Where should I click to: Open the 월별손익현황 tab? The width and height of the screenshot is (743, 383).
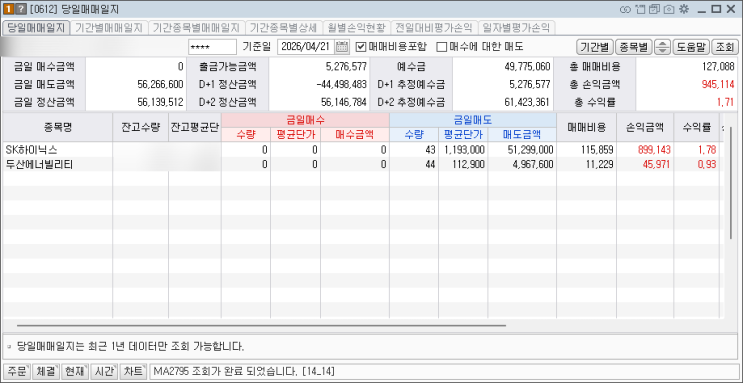coord(357,27)
